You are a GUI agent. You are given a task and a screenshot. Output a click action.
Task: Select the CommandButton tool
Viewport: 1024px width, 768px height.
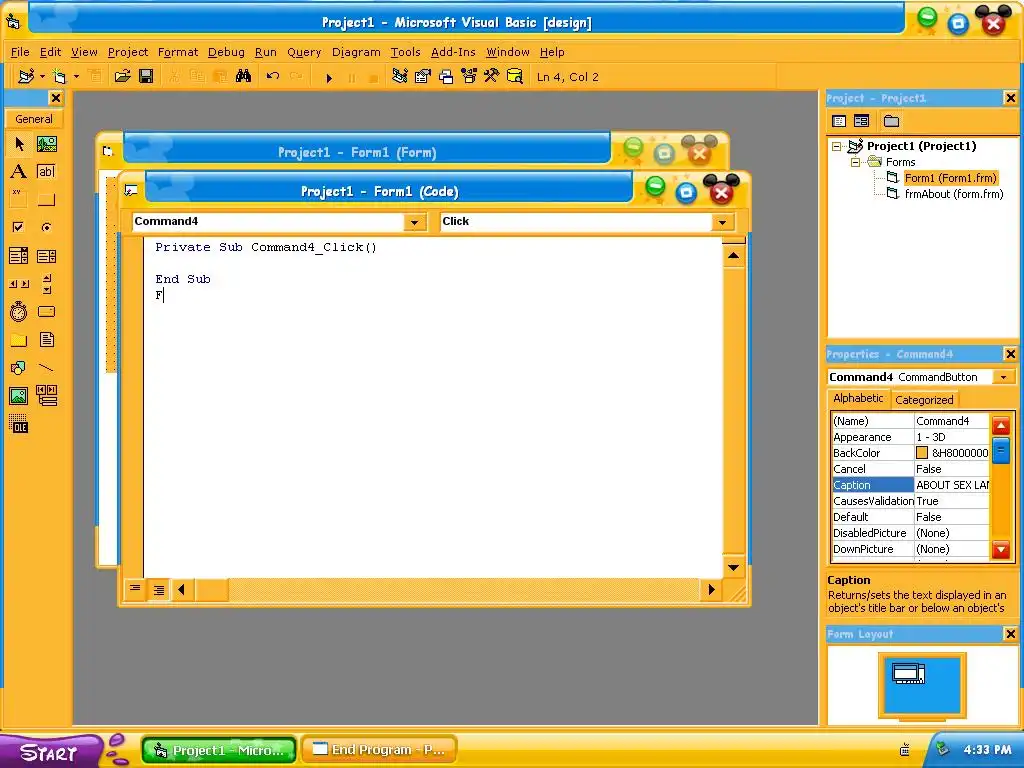(x=46, y=200)
